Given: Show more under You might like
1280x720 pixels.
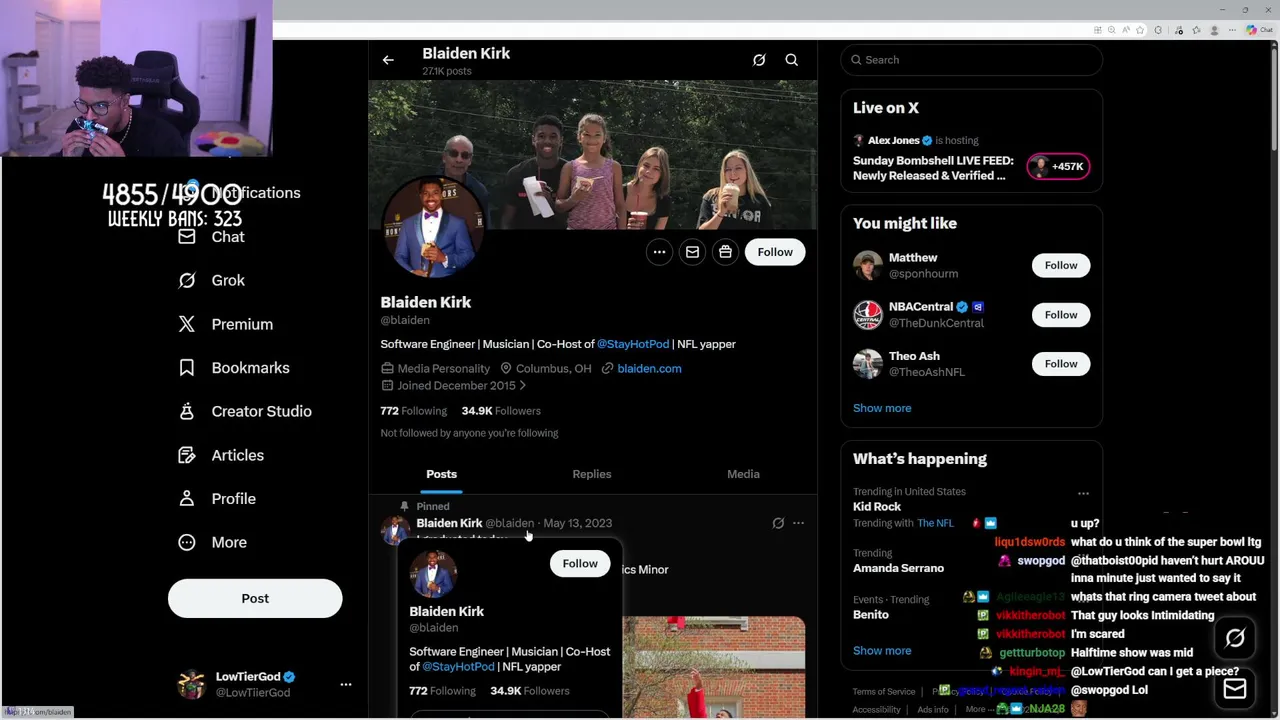Looking at the screenshot, I should pyautogui.click(x=882, y=408).
